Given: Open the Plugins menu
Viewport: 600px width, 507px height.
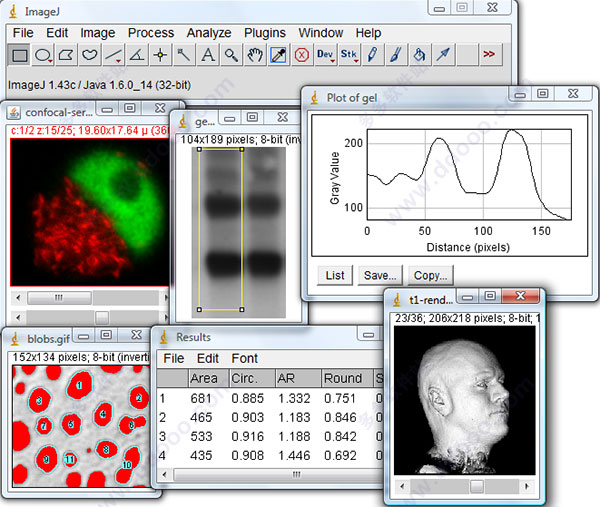Looking at the screenshot, I should point(265,33).
